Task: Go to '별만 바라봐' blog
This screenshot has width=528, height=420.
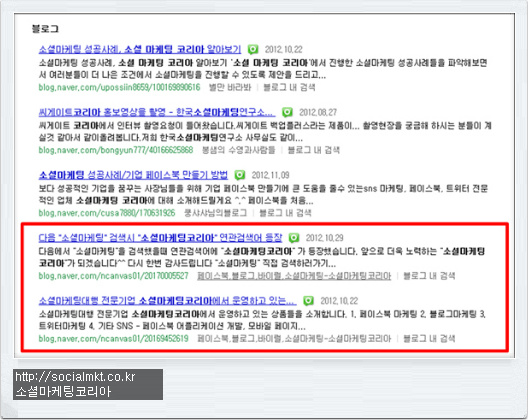Action: [x=230, y=88]
